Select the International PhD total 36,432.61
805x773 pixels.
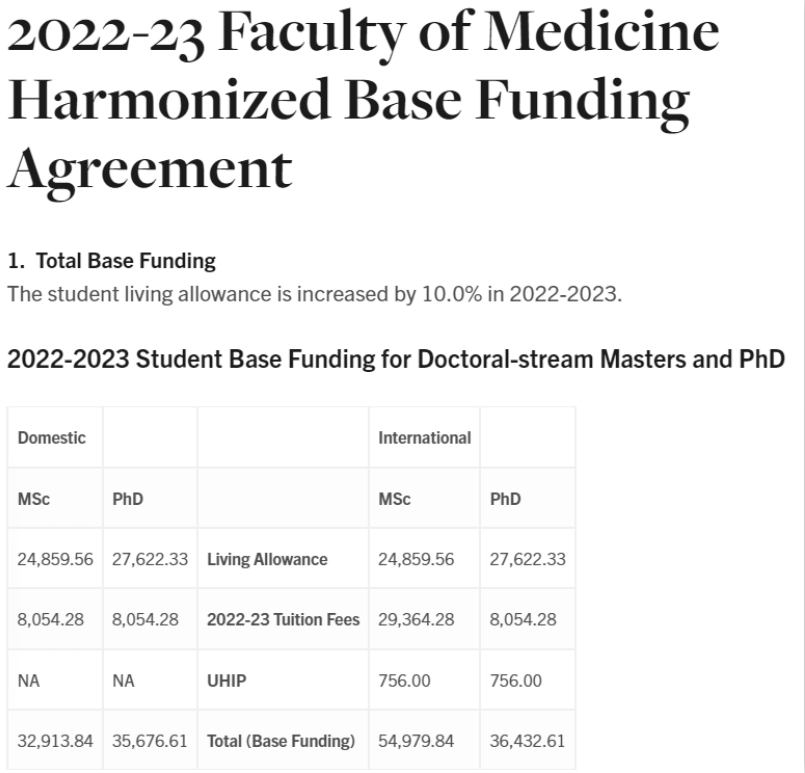pos(527,742)
